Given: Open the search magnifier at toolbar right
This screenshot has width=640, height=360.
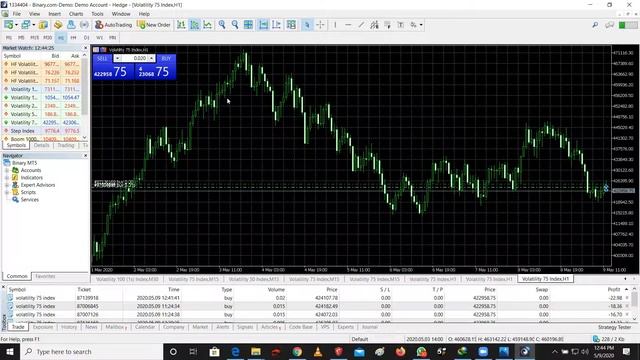Looking at the screenshot, I should (x=596, y=25).
